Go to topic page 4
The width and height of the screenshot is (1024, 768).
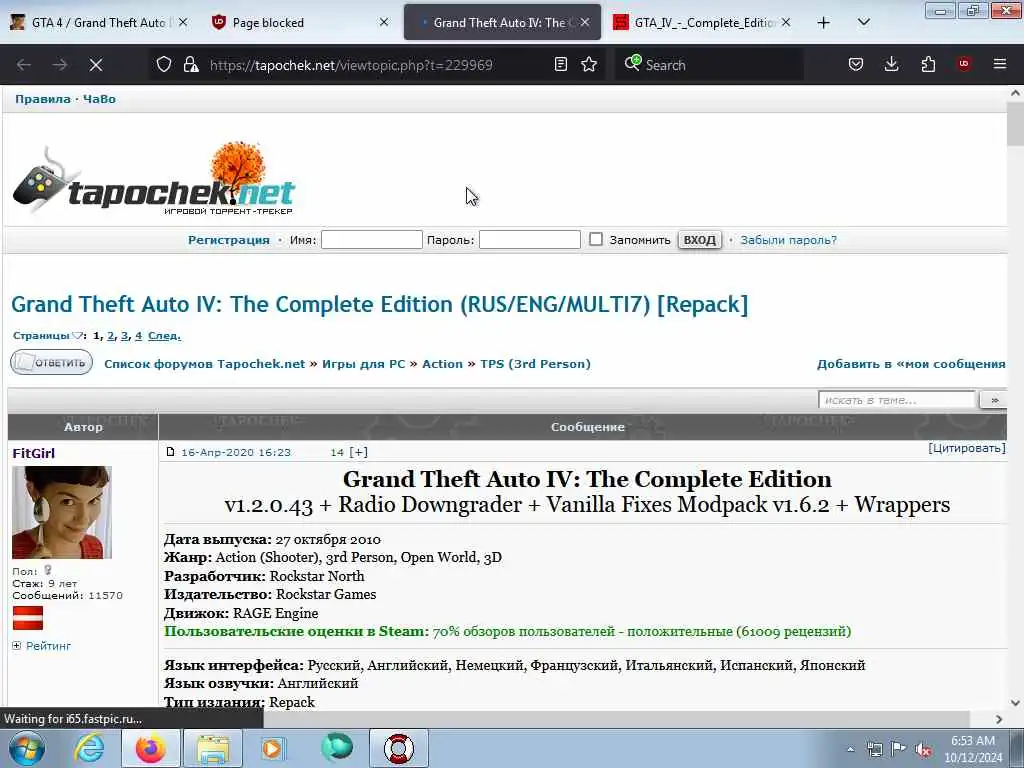tap(138, 336)
